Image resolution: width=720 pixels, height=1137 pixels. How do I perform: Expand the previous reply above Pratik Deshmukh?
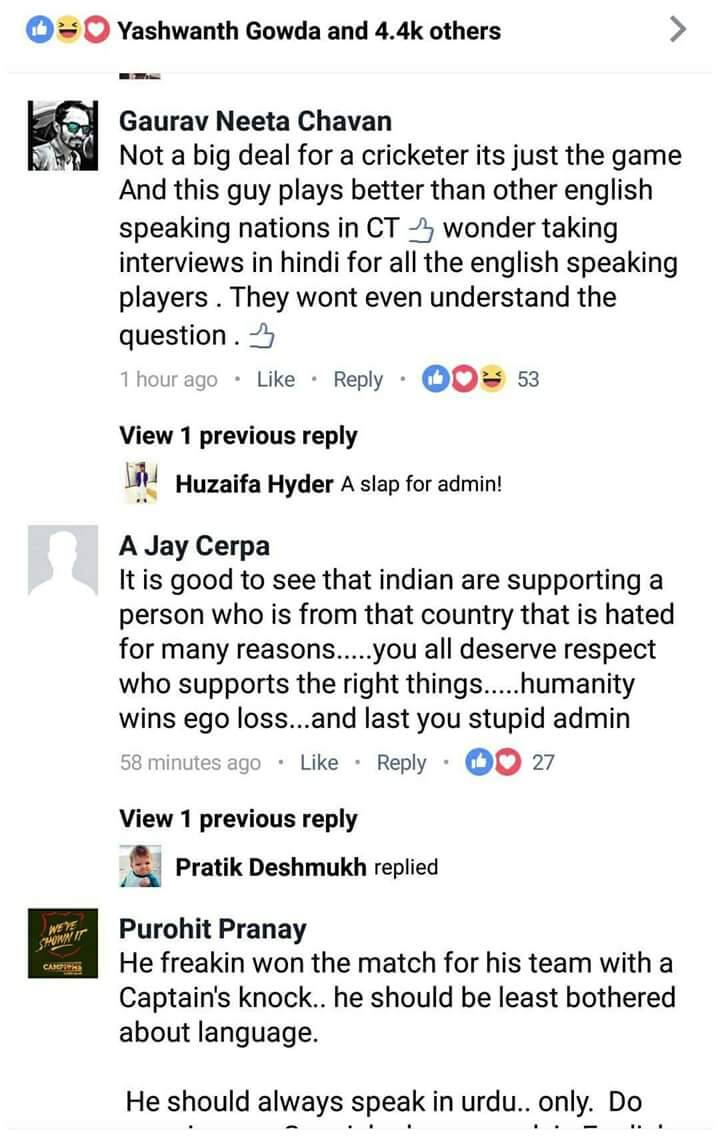238,819
